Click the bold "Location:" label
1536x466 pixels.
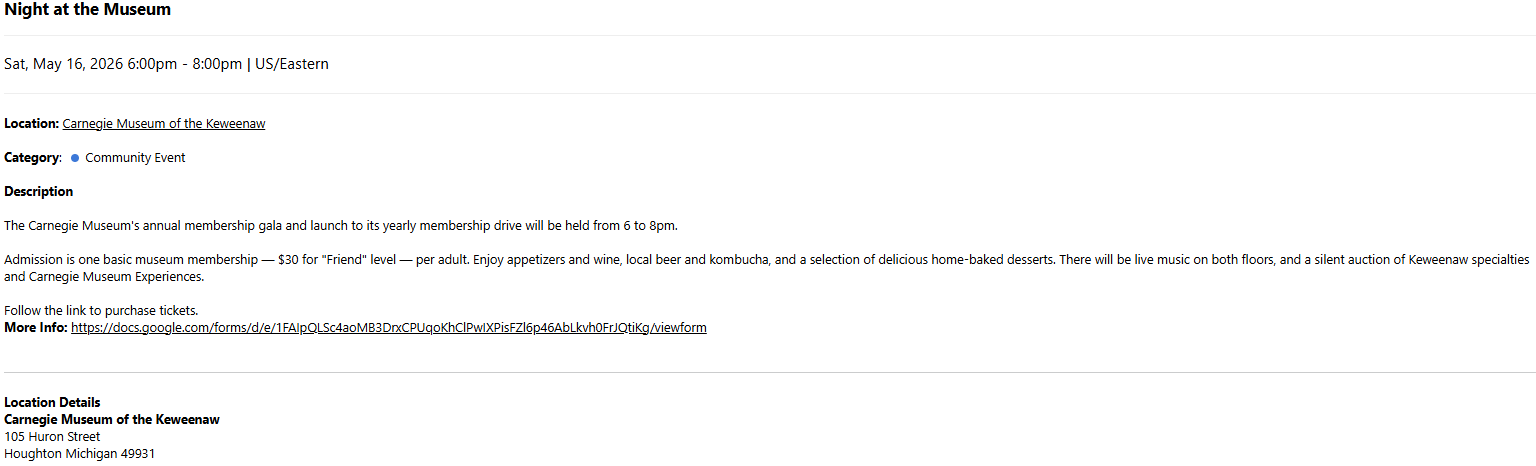31,124
